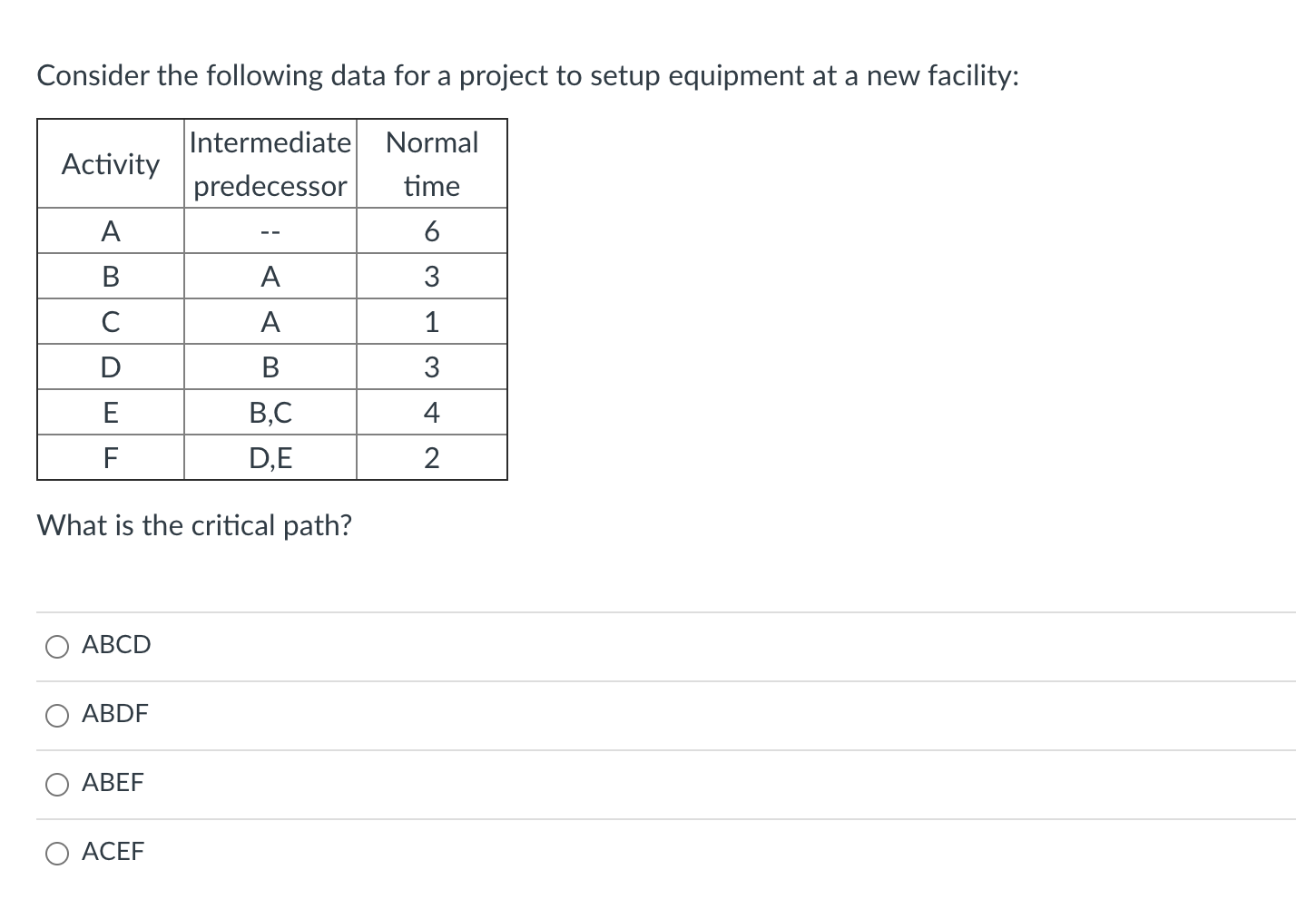1316x909 pixels.
Task: Click the ABDF answer label text
Action: [x=115, y=715]
